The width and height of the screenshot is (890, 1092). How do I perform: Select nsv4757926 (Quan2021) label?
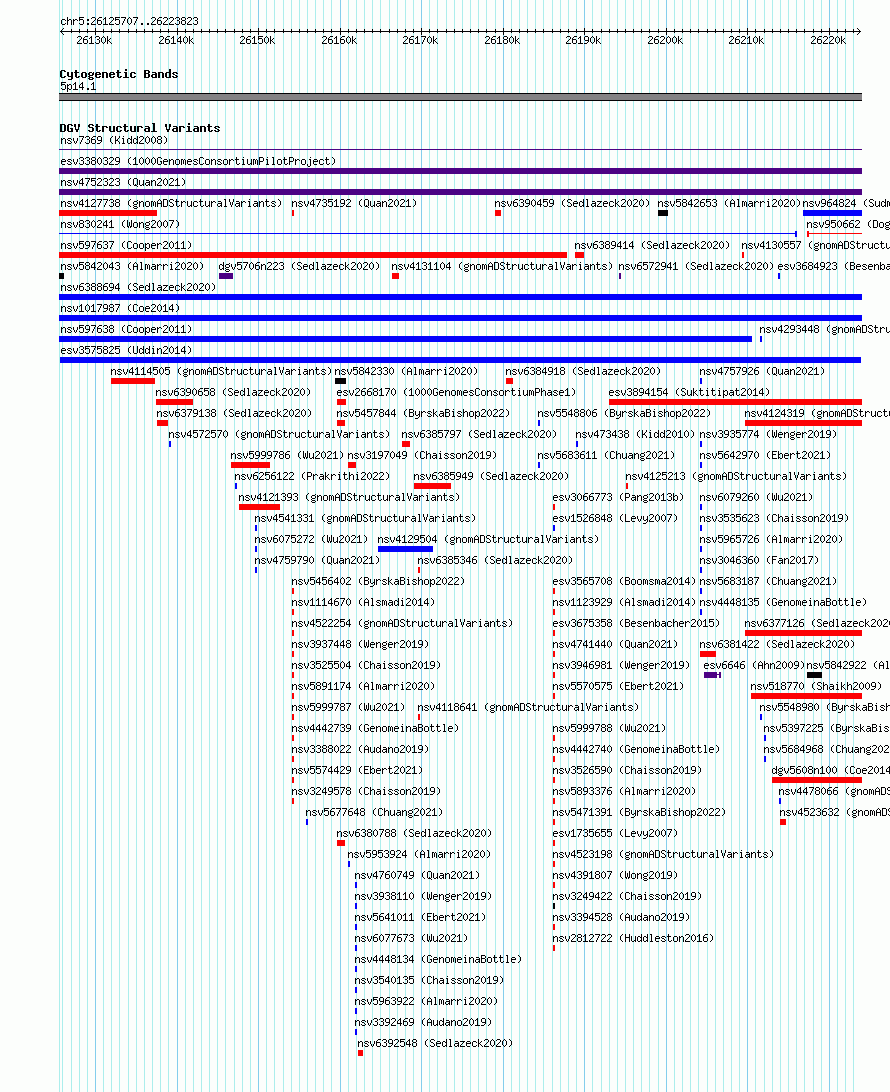[x=762, y=370]
